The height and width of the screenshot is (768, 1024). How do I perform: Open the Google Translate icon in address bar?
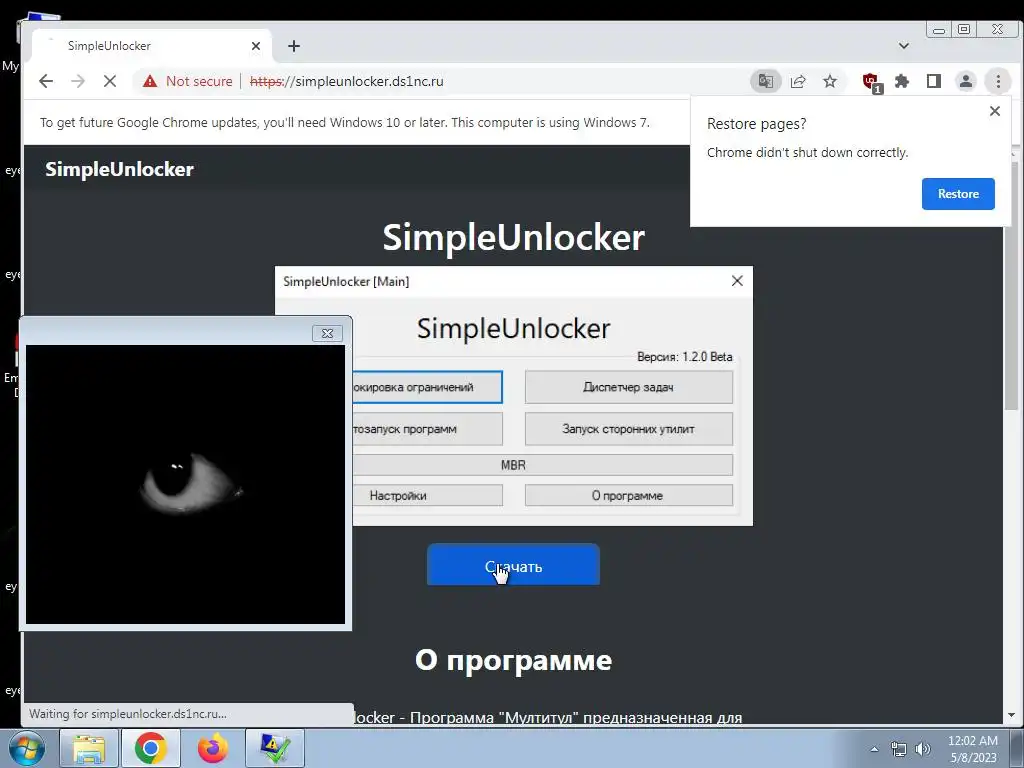tap(765, 81)
